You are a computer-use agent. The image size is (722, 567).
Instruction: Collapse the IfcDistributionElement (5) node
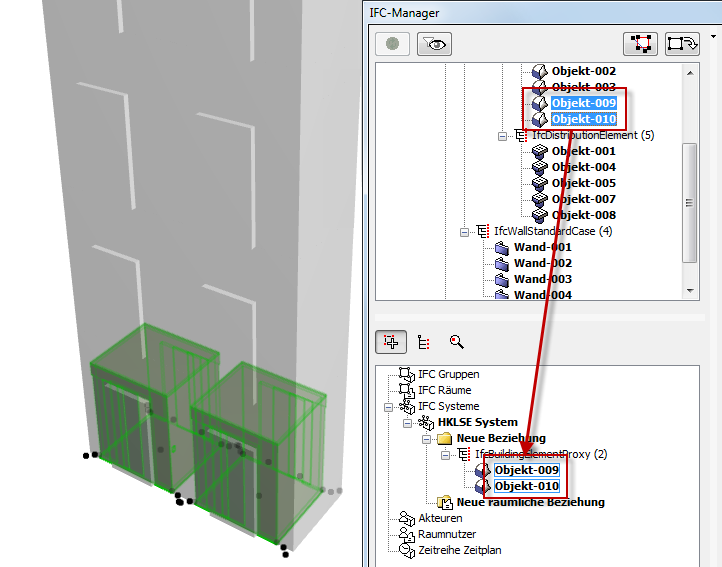coord(502,136)
